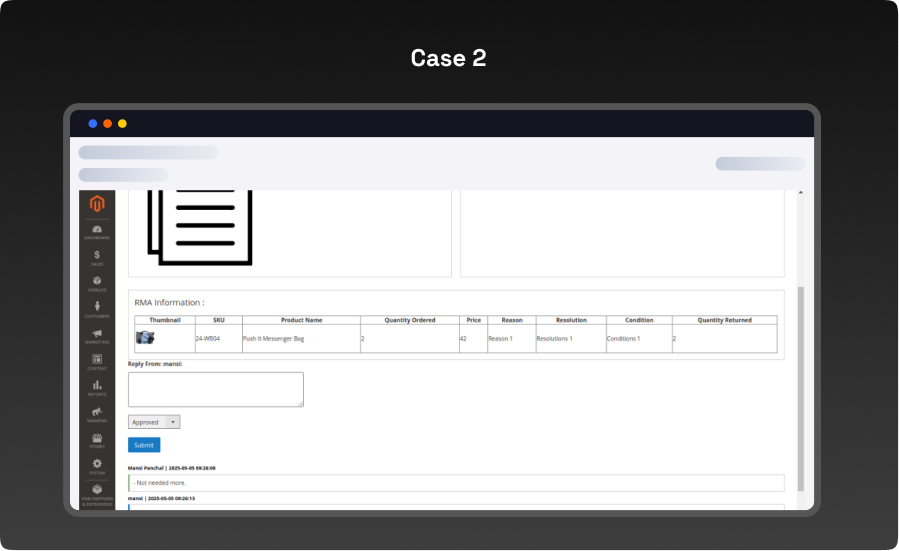Open the Dashboard section in the sidebar
This screenshot has height=551, width=899.
97,231
